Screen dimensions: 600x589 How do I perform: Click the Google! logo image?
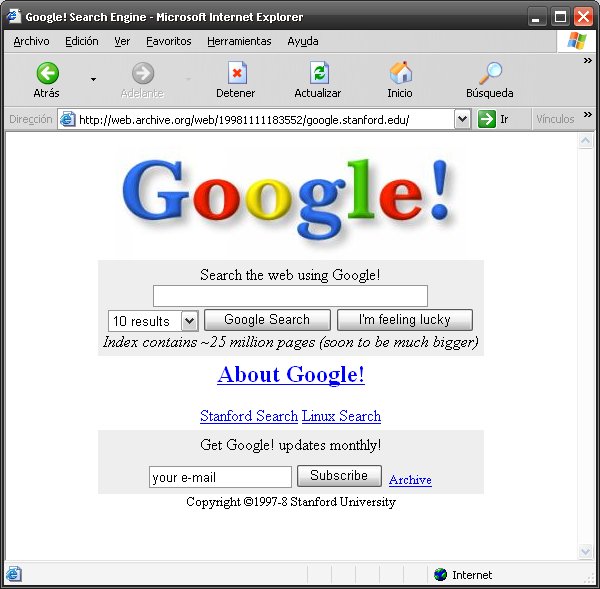(288, 201)
